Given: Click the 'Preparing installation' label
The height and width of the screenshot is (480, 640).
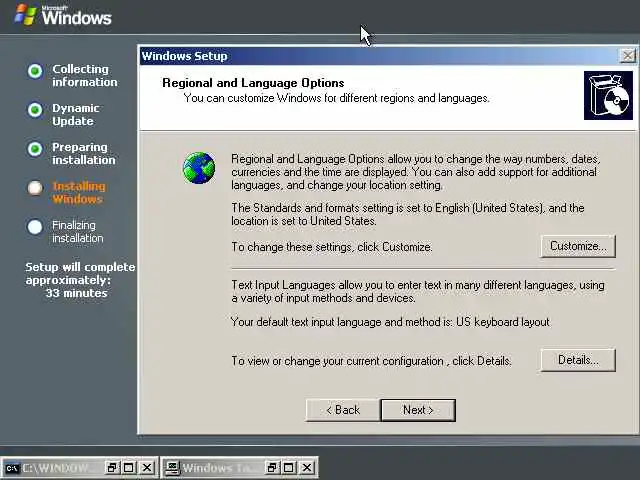Looking at the screenshot, I should point(84,153).
